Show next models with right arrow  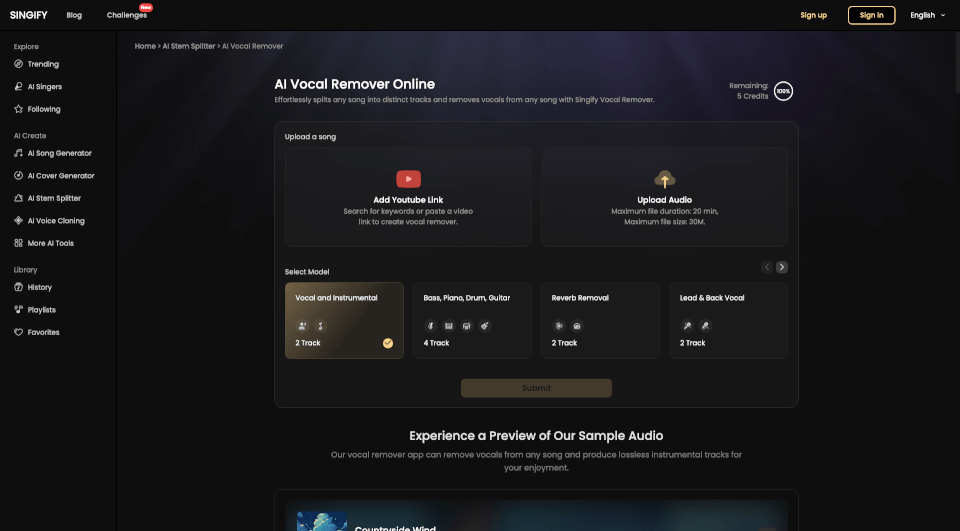pos(782,267)
